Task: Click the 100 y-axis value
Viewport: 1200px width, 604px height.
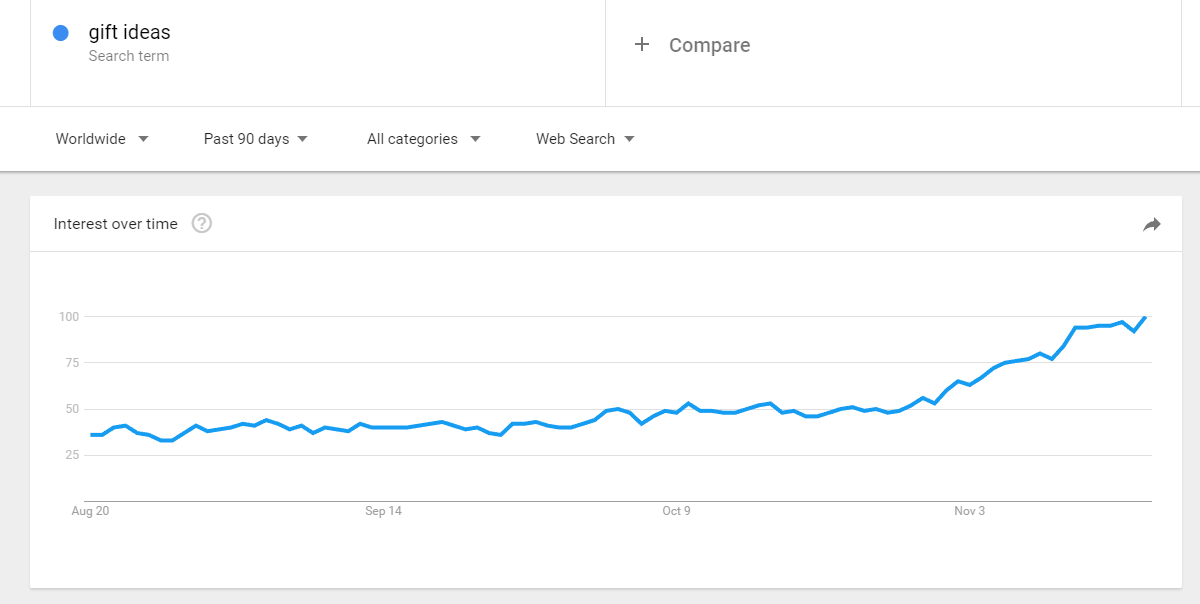Action: click(68, 317)
